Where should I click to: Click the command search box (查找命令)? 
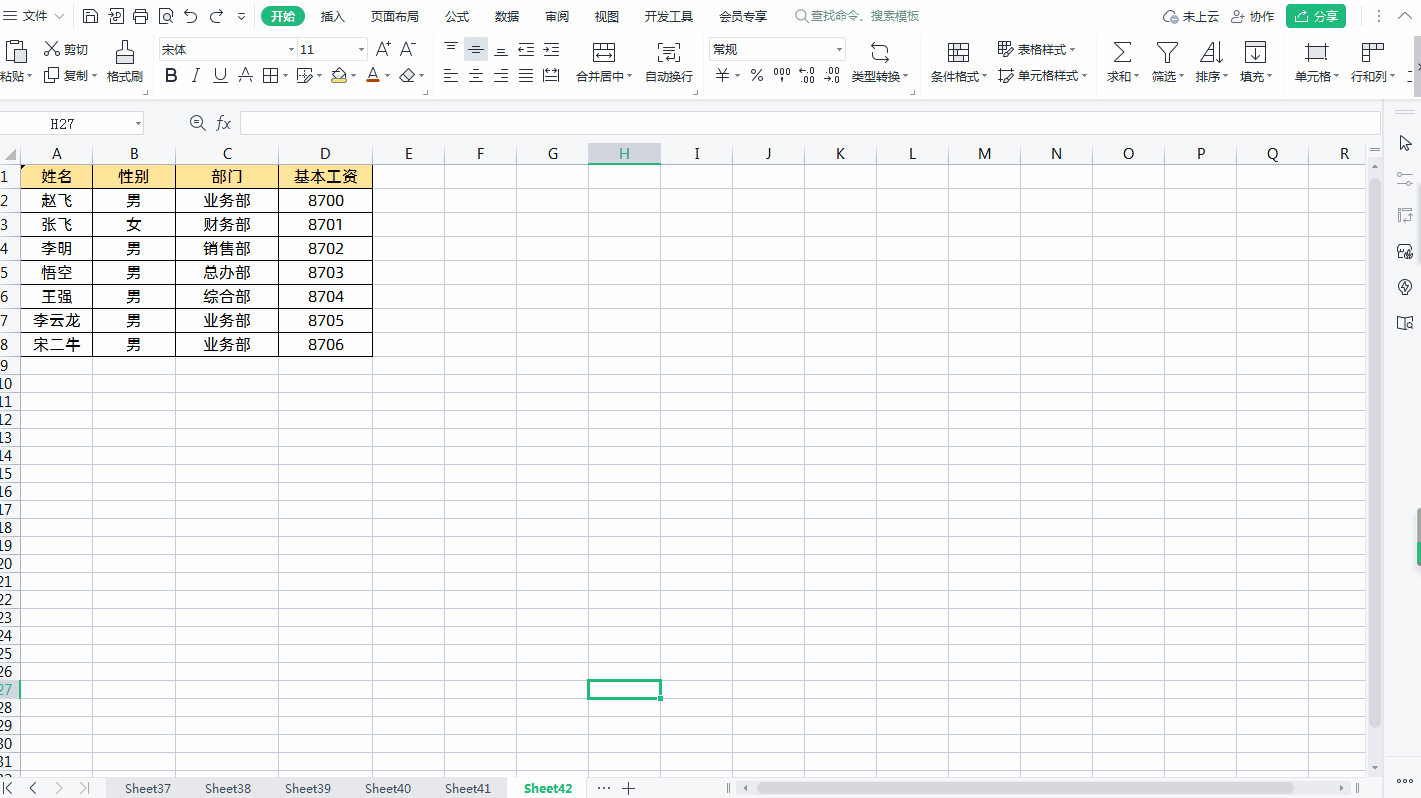(x=857, y=16)
